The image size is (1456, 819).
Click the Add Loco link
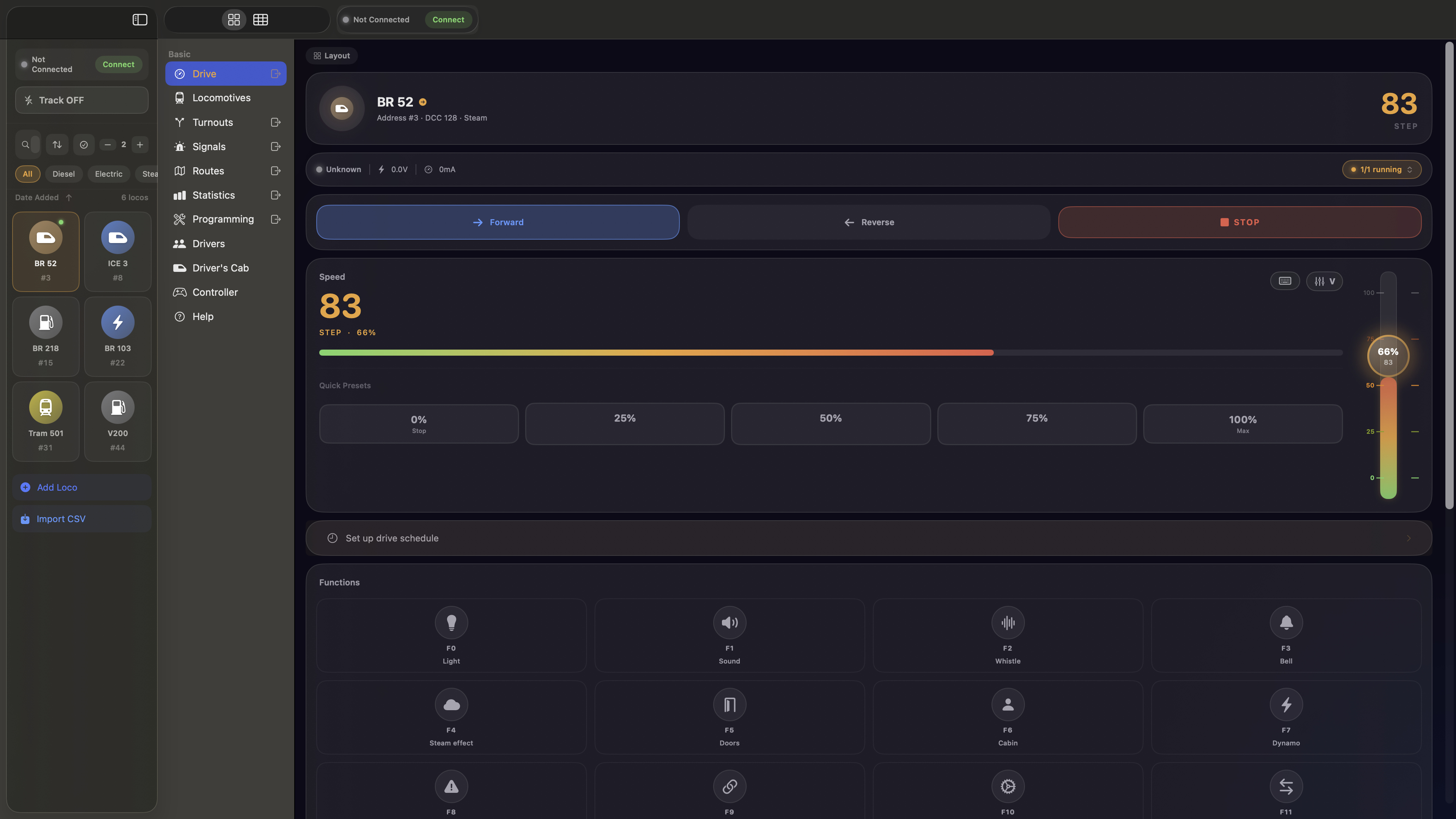[x=56, y=487]
